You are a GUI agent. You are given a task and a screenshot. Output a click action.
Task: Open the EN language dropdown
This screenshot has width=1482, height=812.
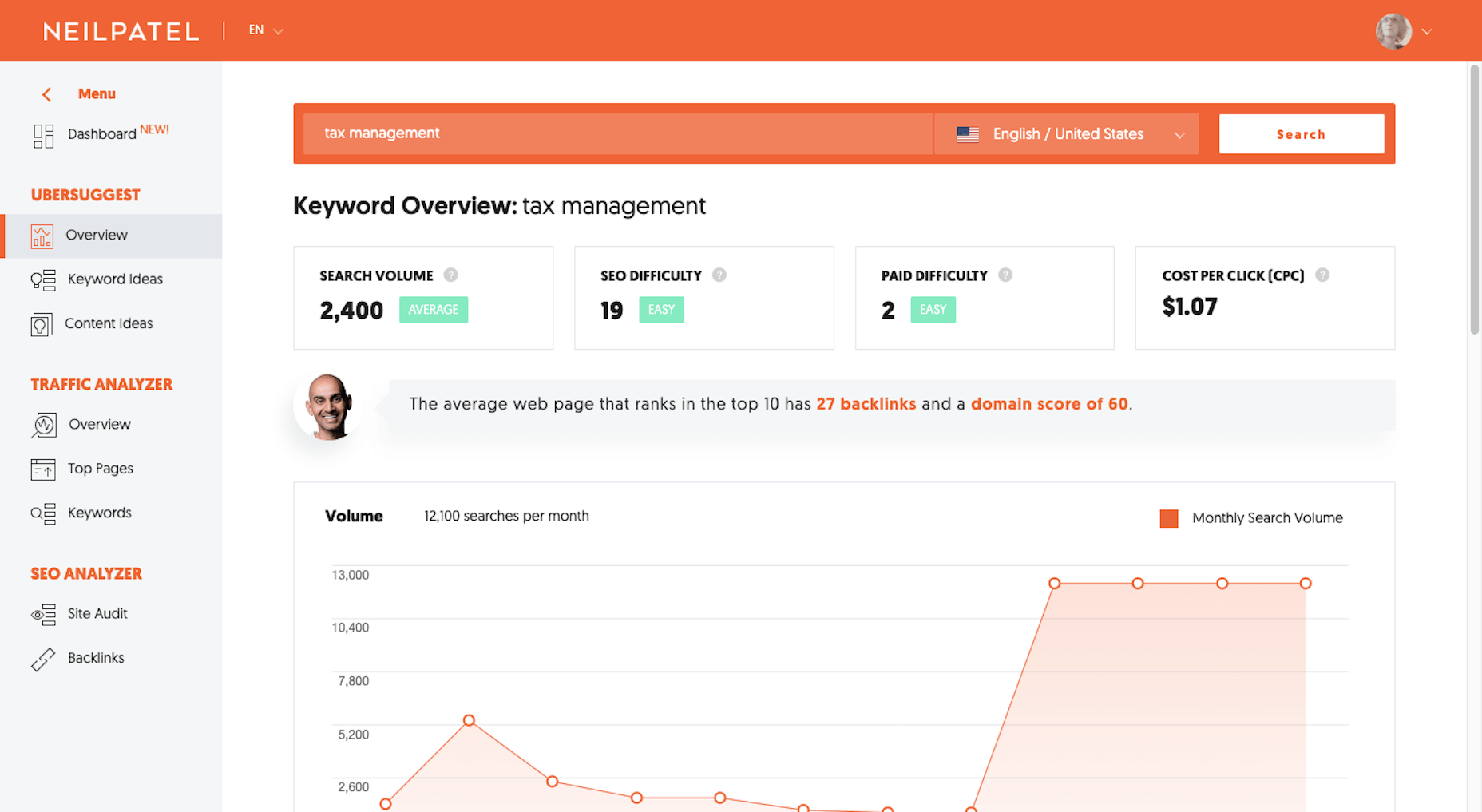(x=266, y=30)
